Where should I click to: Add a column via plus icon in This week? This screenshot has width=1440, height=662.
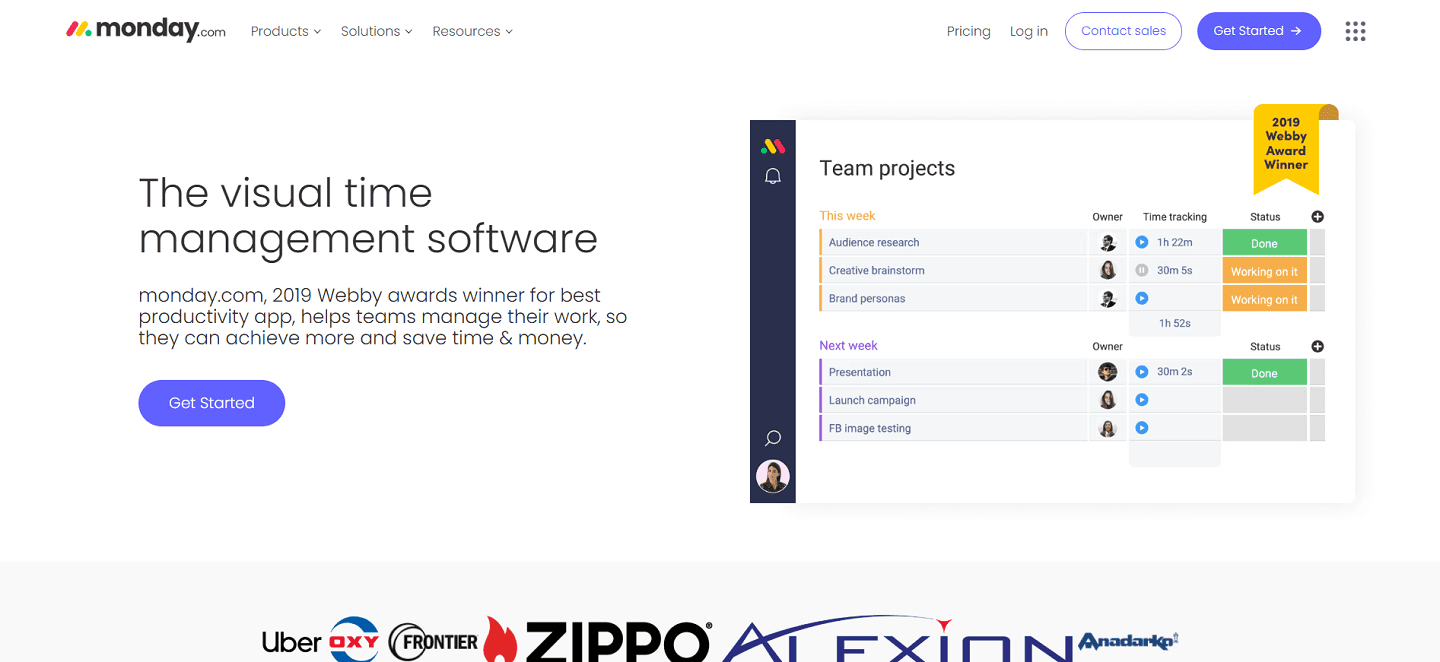coord(1317,216)
